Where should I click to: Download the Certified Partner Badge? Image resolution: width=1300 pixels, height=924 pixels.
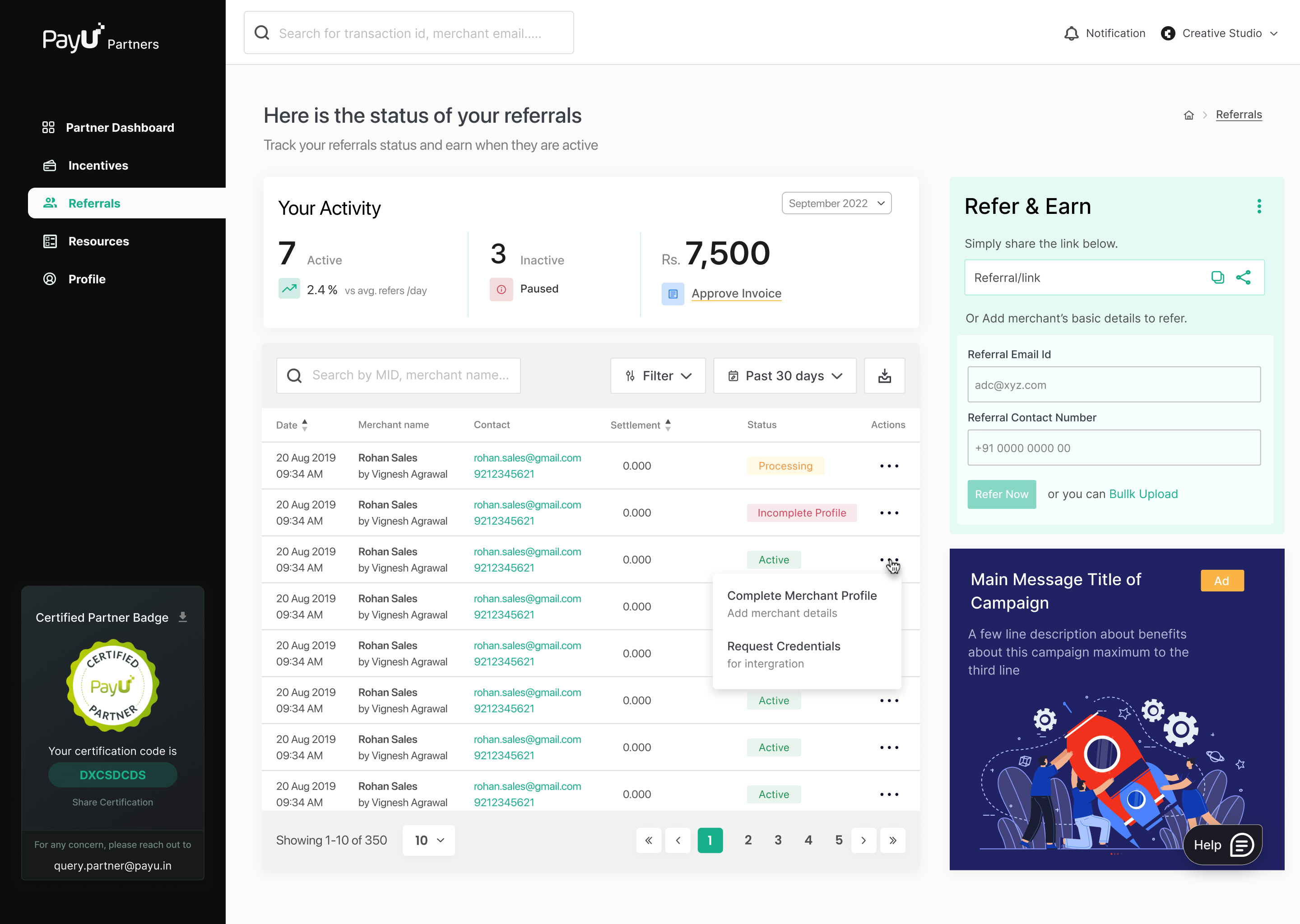(183, 616)
